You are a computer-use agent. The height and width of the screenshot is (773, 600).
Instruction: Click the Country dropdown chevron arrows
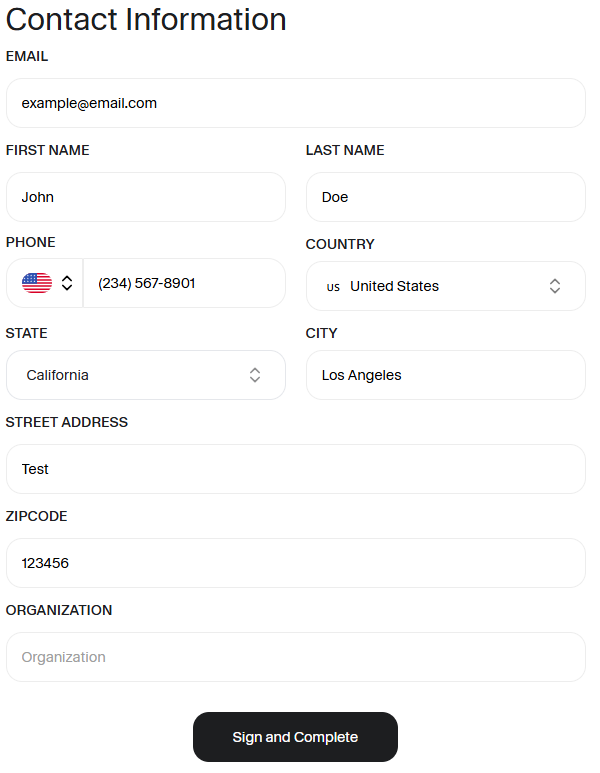point(555,286)
